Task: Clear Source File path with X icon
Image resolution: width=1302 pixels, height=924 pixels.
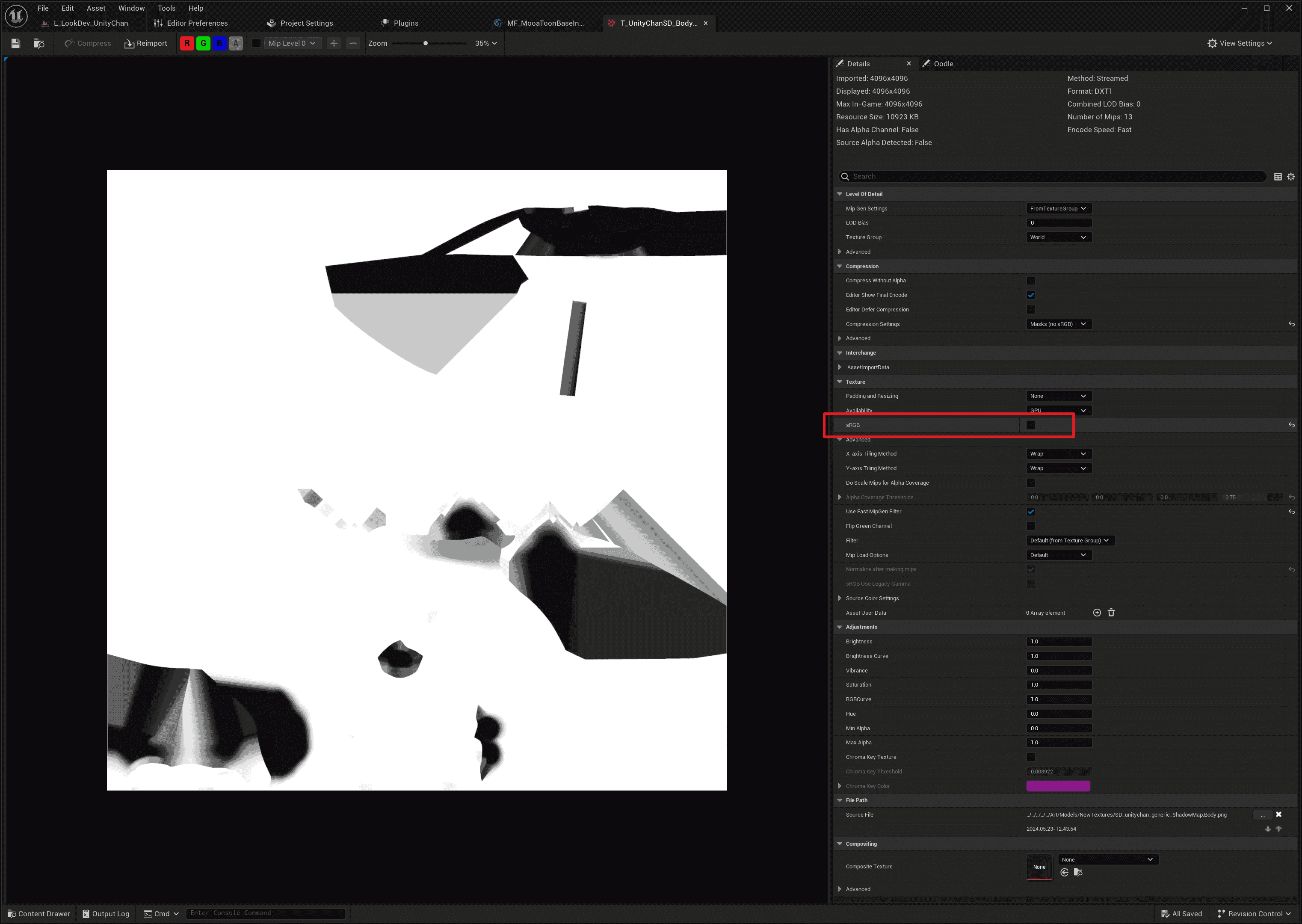Action: [1278, 815]
